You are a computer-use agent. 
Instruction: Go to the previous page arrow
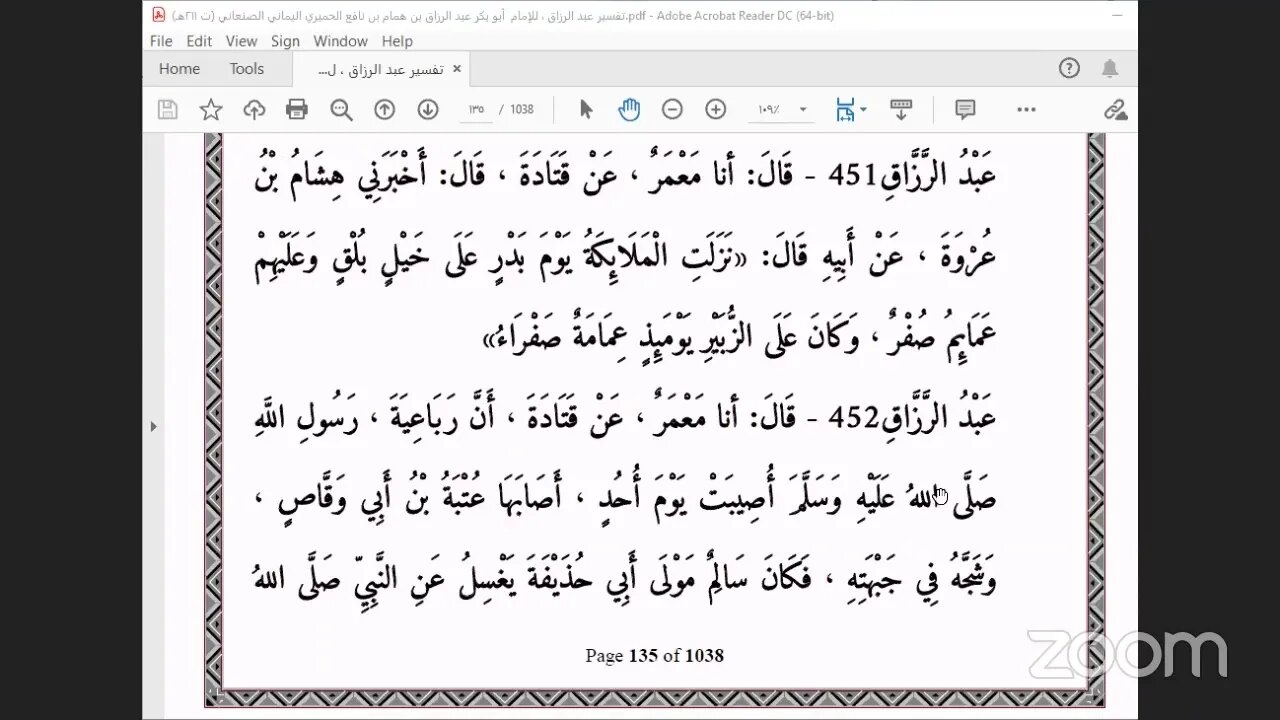(x=384, y=110)
